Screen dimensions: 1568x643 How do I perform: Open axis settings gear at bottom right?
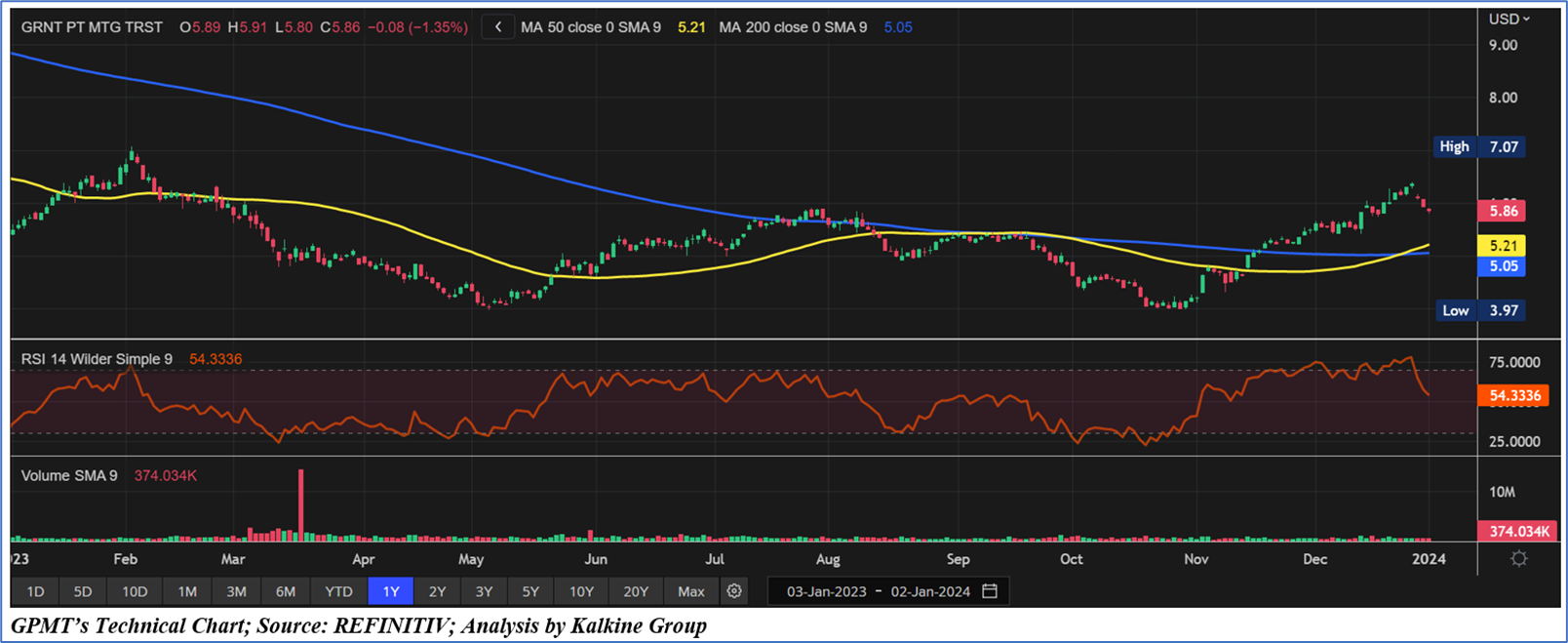[1519, 559]
